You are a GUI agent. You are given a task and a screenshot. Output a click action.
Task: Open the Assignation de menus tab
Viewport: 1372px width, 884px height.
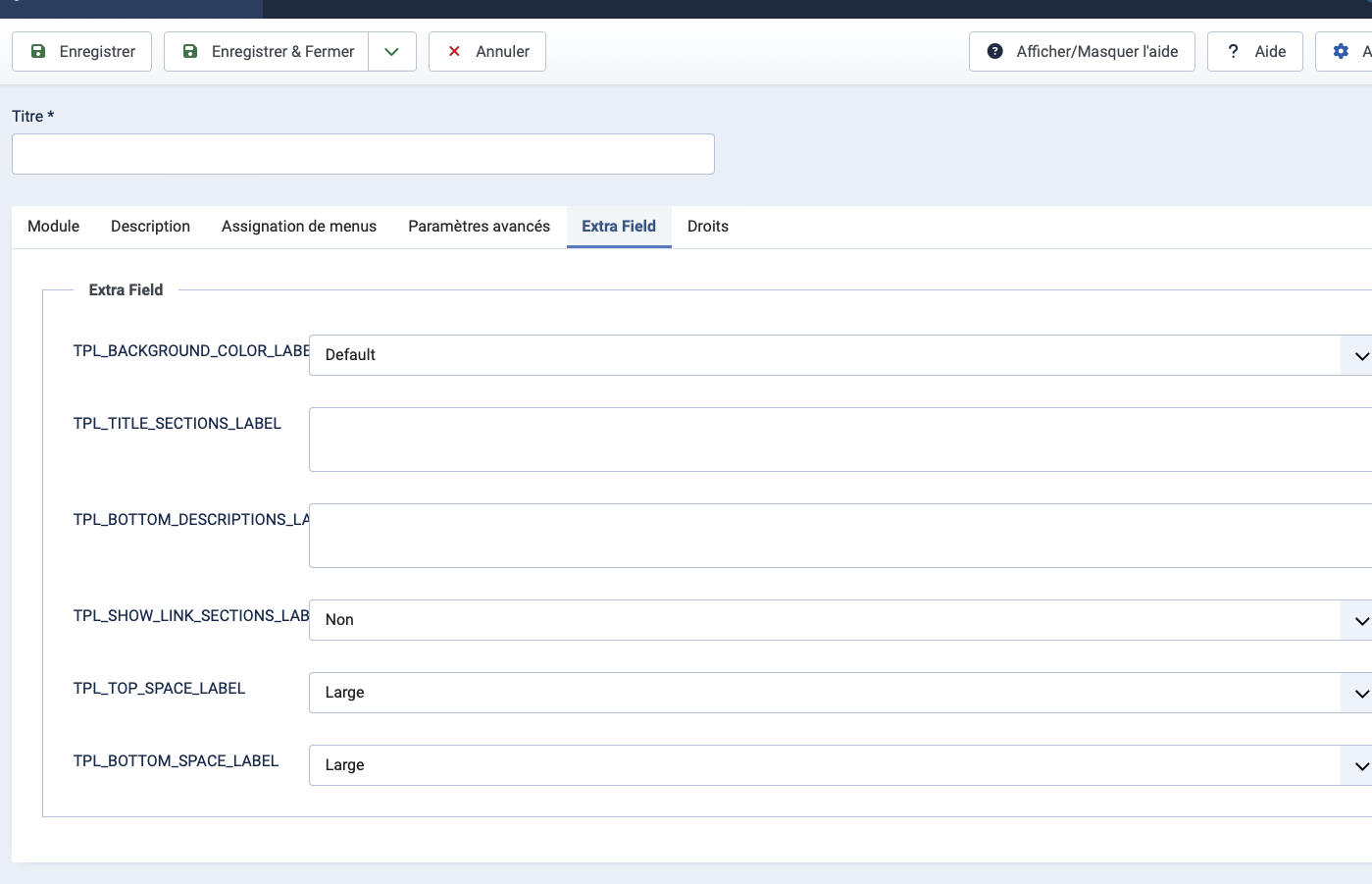(x=299, y=227)
